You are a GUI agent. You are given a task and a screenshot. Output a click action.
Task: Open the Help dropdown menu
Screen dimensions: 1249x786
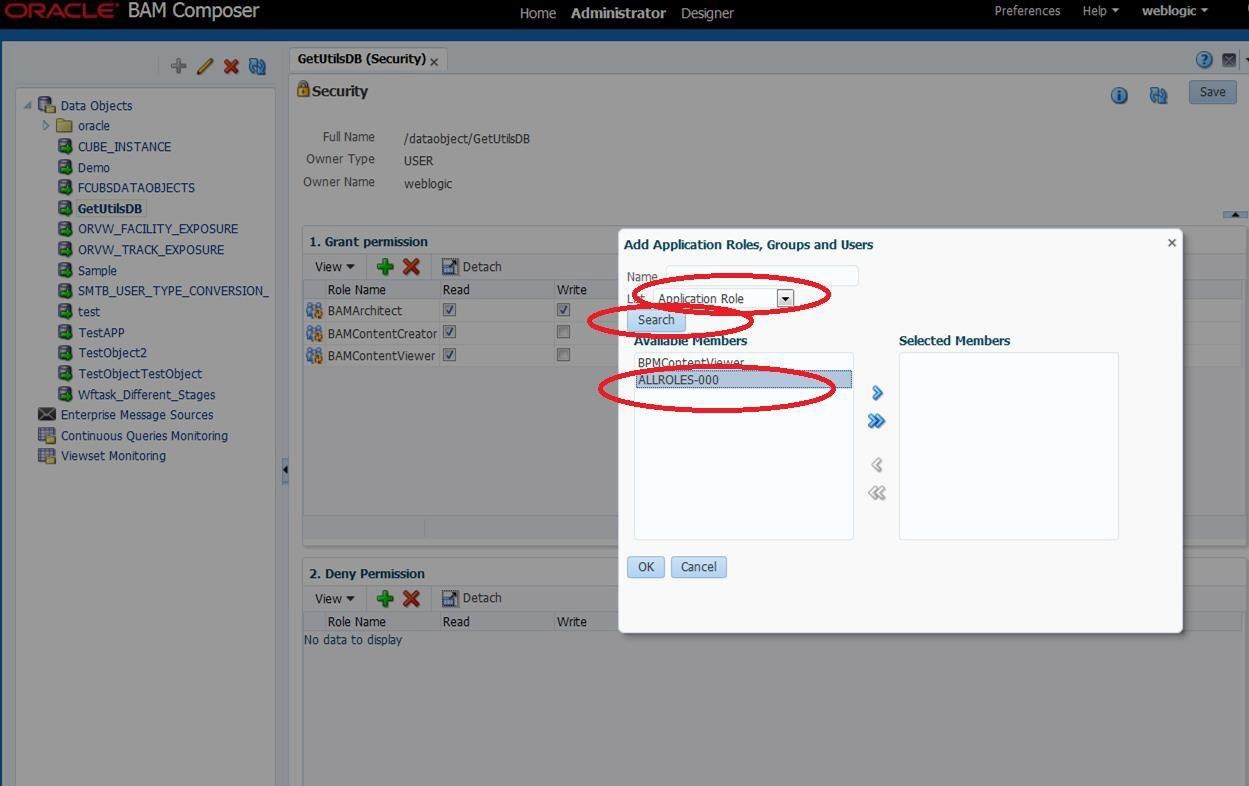(x=1100, y=11)
